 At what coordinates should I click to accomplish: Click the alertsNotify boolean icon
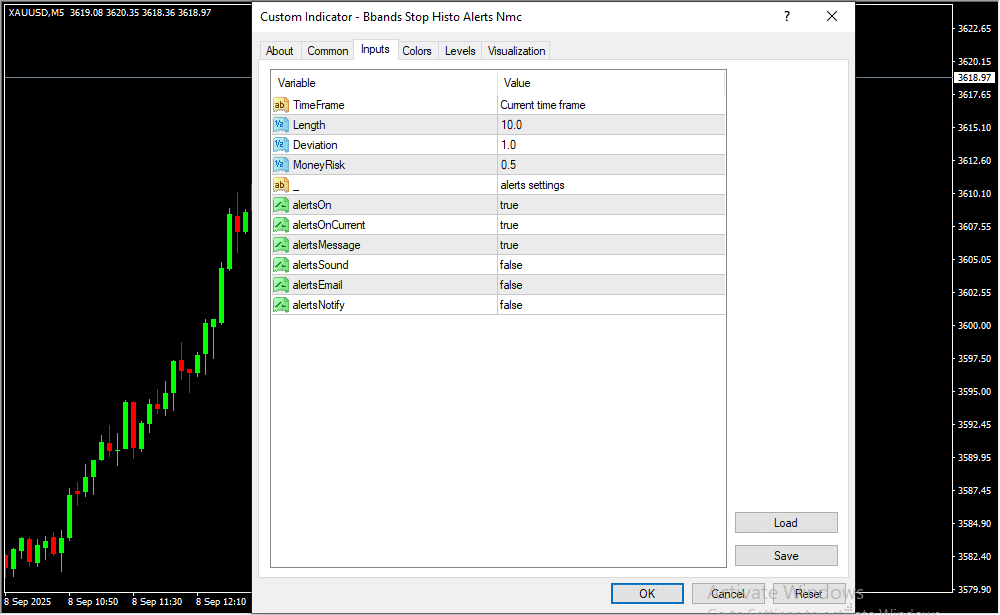click(281, 305)
